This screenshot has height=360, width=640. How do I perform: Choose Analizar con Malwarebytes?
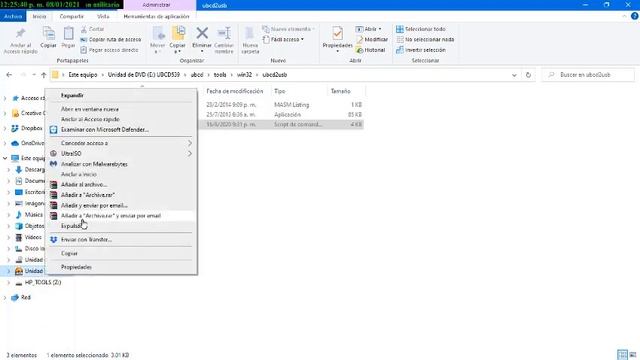click(94, 164)
